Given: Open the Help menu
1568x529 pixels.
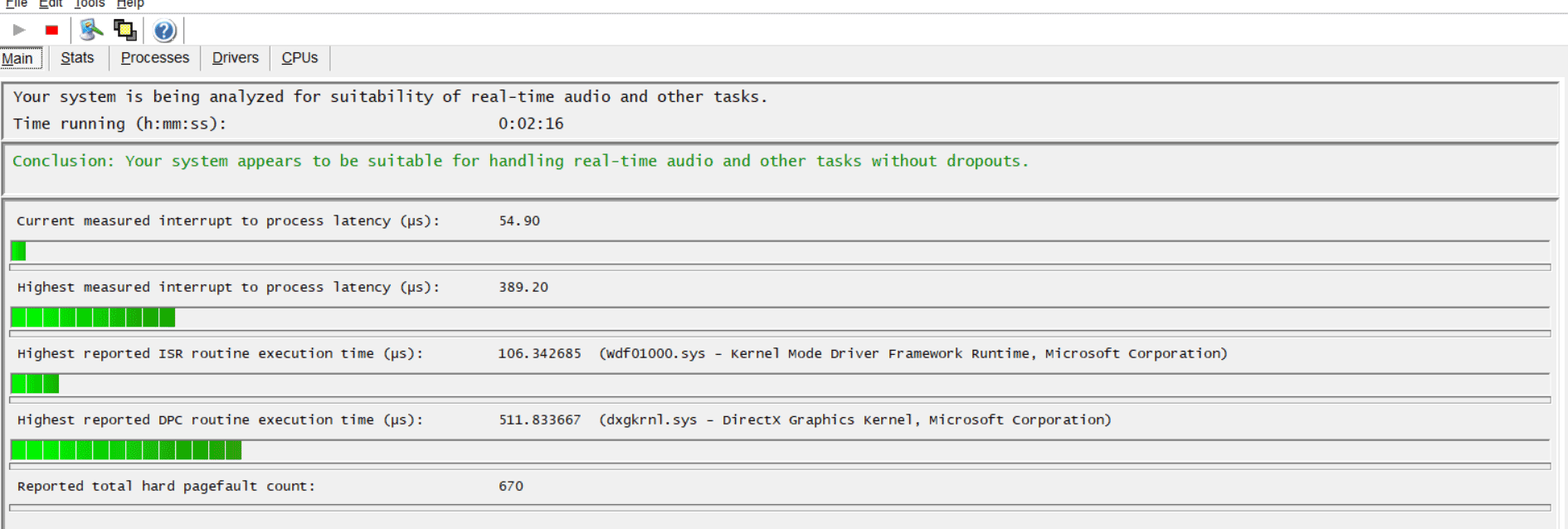Looking at the screenshot, I should coord(130,4).
